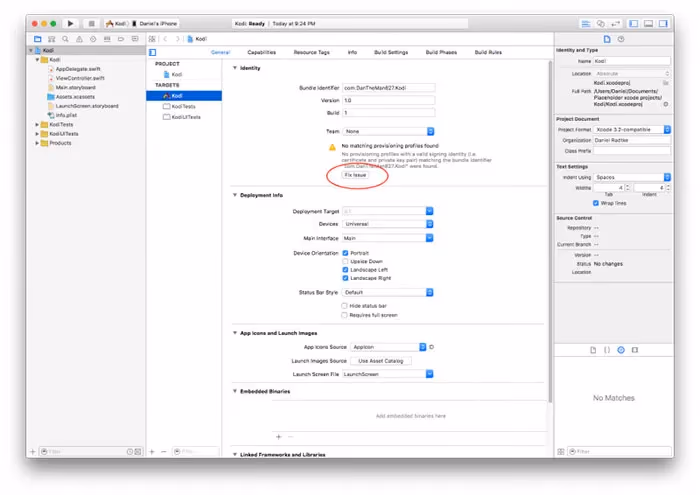Click the Stop button in the toolbar
This screenshot has width=700, height=495.
91,23
